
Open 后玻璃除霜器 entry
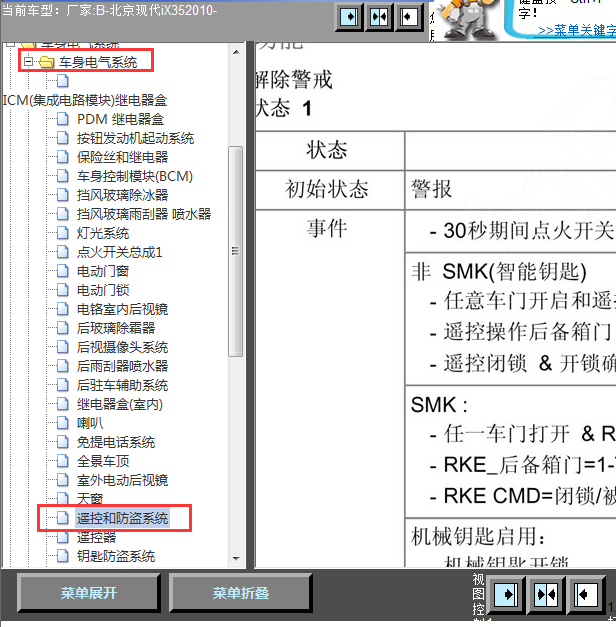tap(116, 328)
